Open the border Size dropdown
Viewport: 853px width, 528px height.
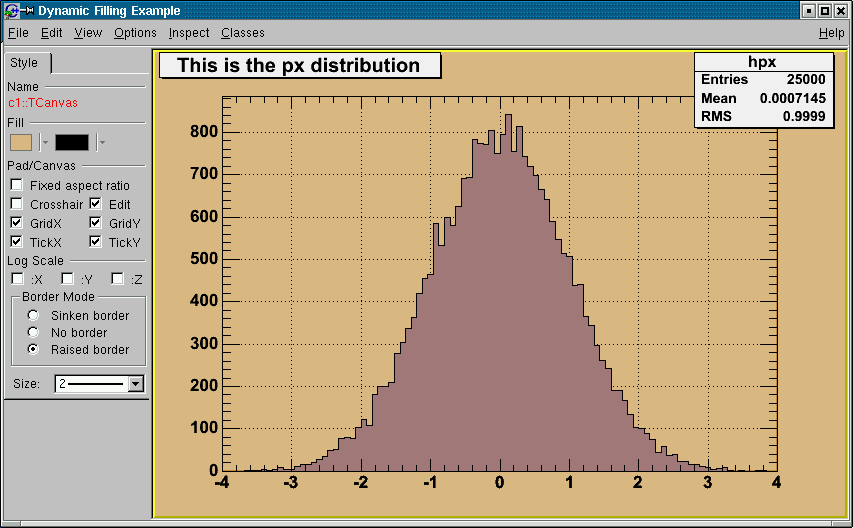pyautogui.click(x=137, y=383)
